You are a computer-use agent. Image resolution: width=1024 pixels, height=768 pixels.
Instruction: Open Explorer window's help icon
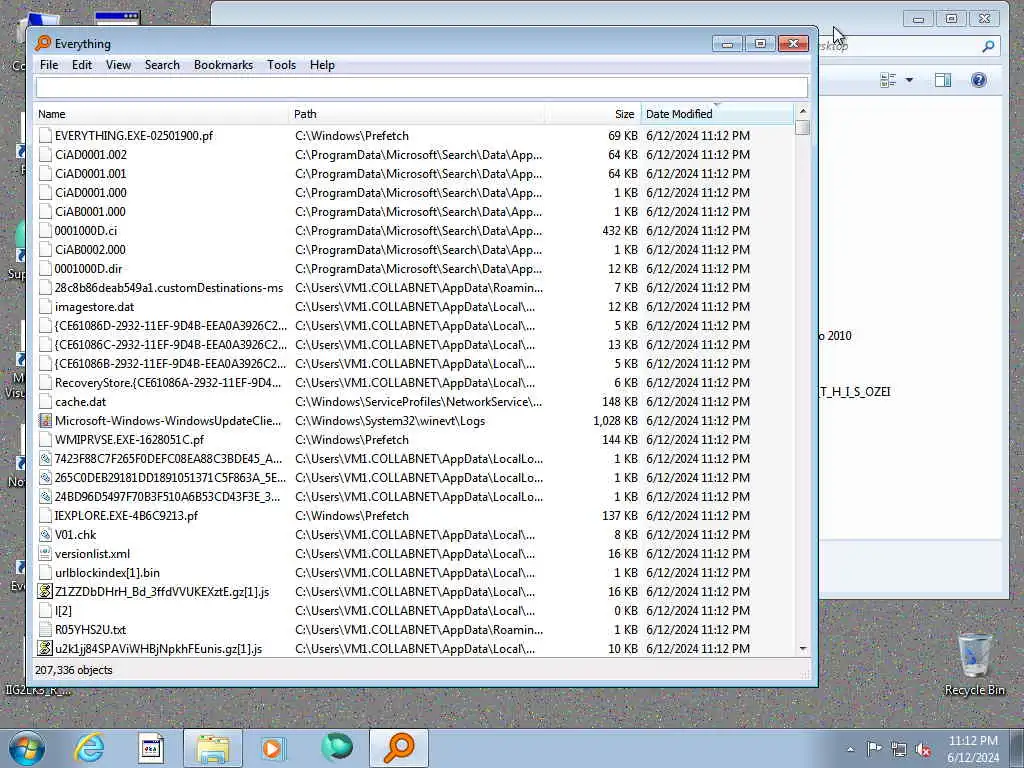tap(978, 80)
